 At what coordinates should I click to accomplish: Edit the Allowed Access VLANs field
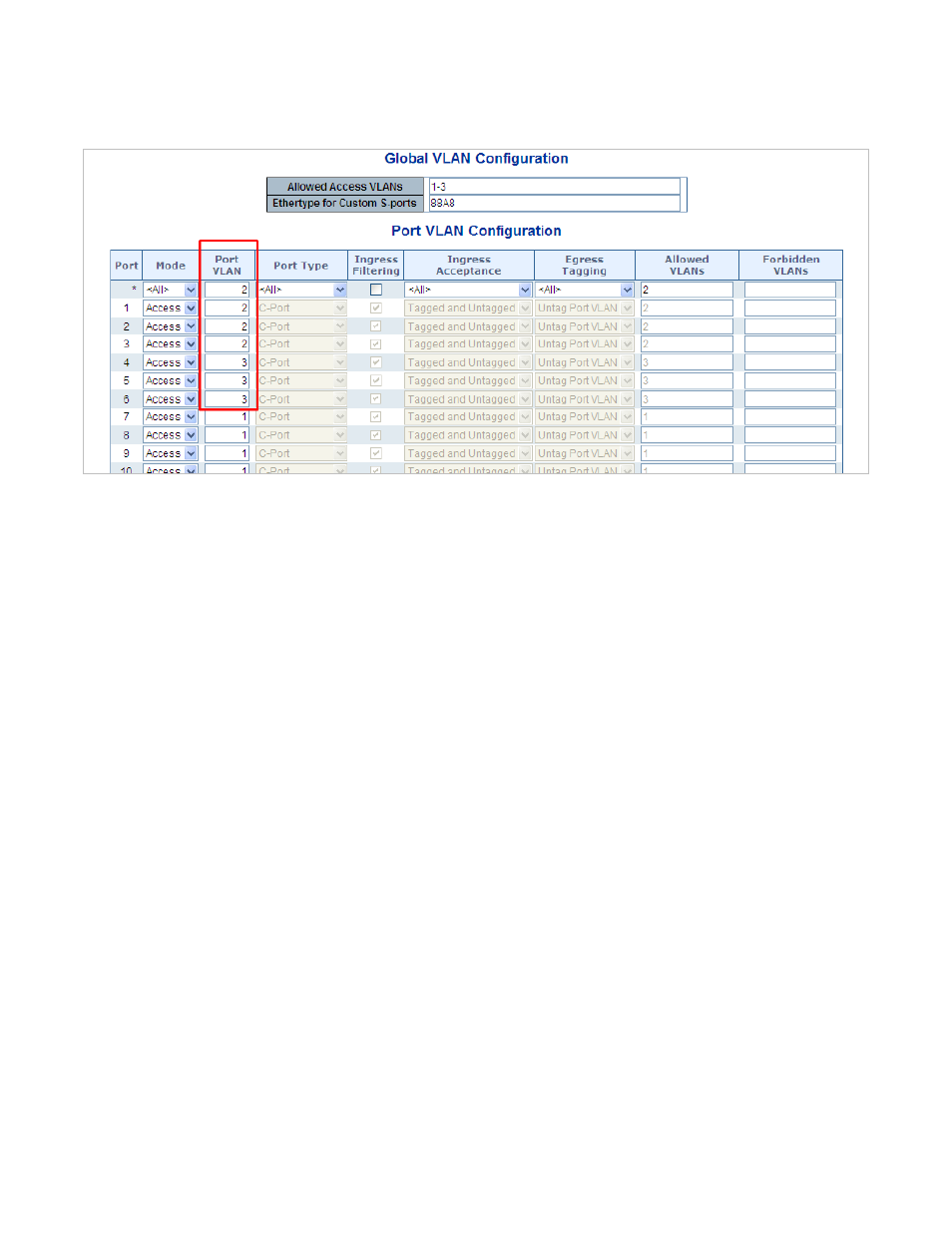[555, 187]
